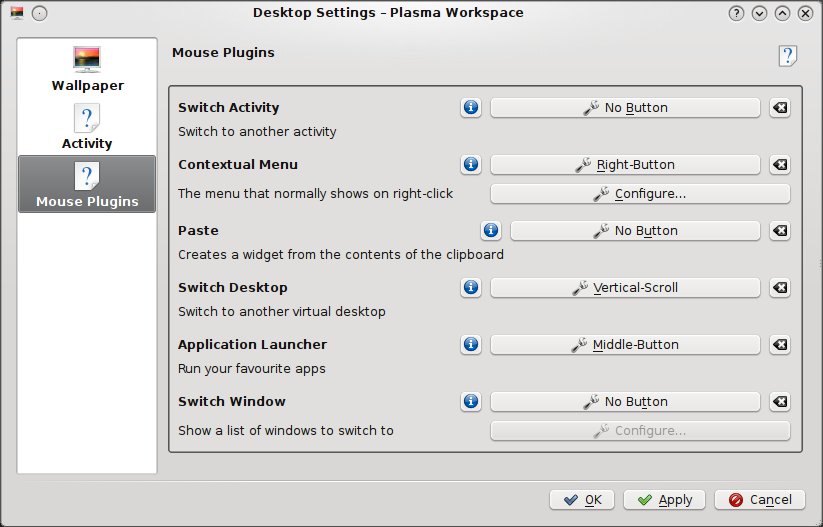The height and width of the screenshot is (527, 823).
Task: Open the help icon next to Mouse Plugins
Action: click(x=787, y=56)
